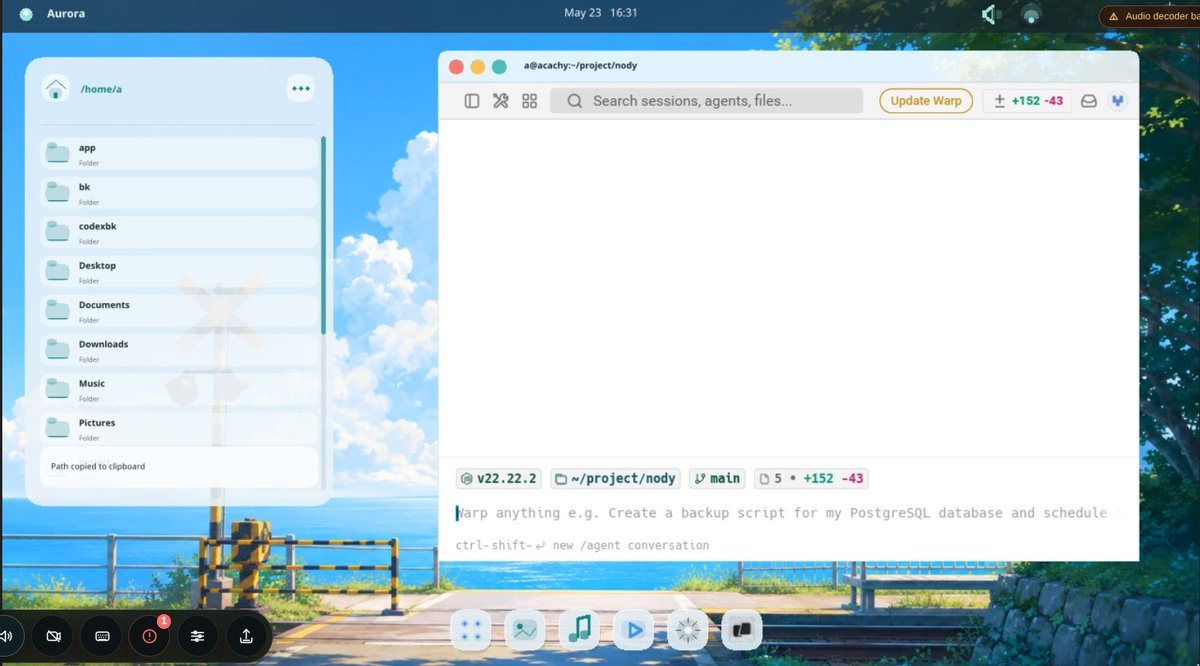
Task: Open the app folder
Action: click(179, 154)
